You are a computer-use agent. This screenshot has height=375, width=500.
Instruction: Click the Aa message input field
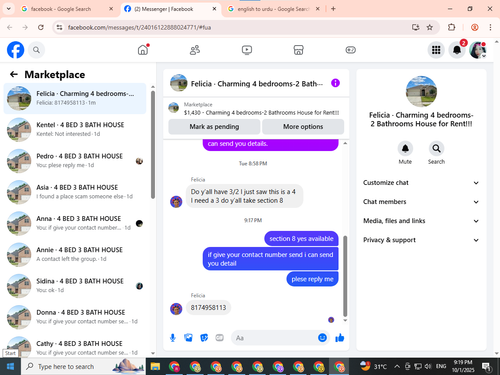coord(280,338)
